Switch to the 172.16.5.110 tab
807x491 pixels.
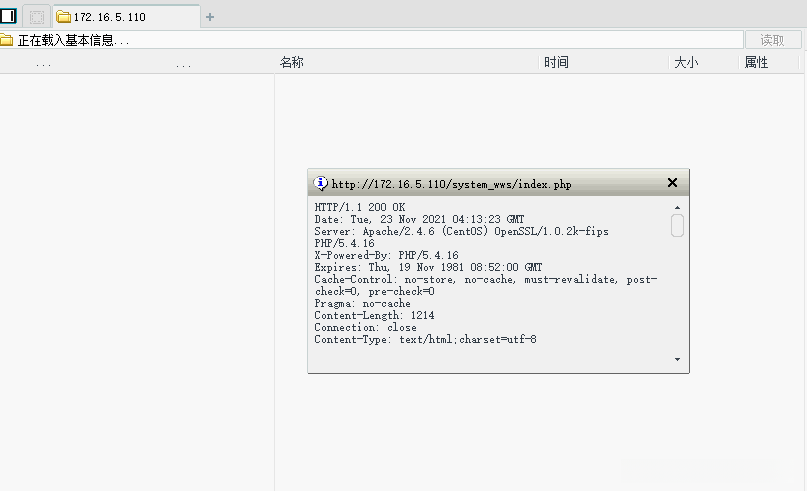(127, 17)
